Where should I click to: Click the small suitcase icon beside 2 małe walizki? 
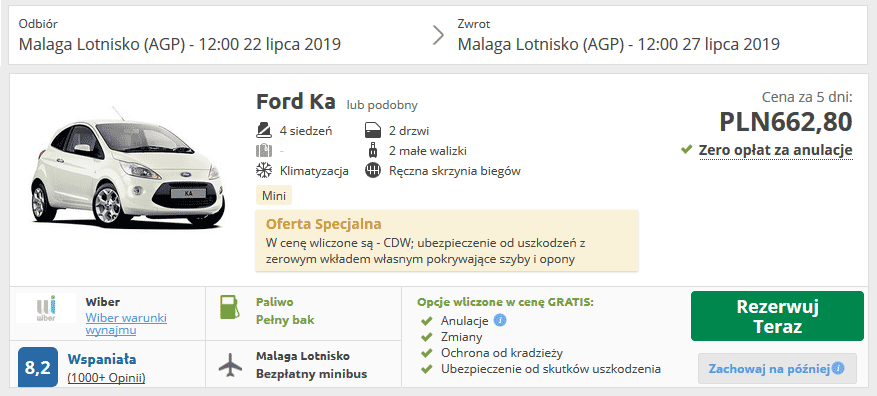[x=373, y=150]
